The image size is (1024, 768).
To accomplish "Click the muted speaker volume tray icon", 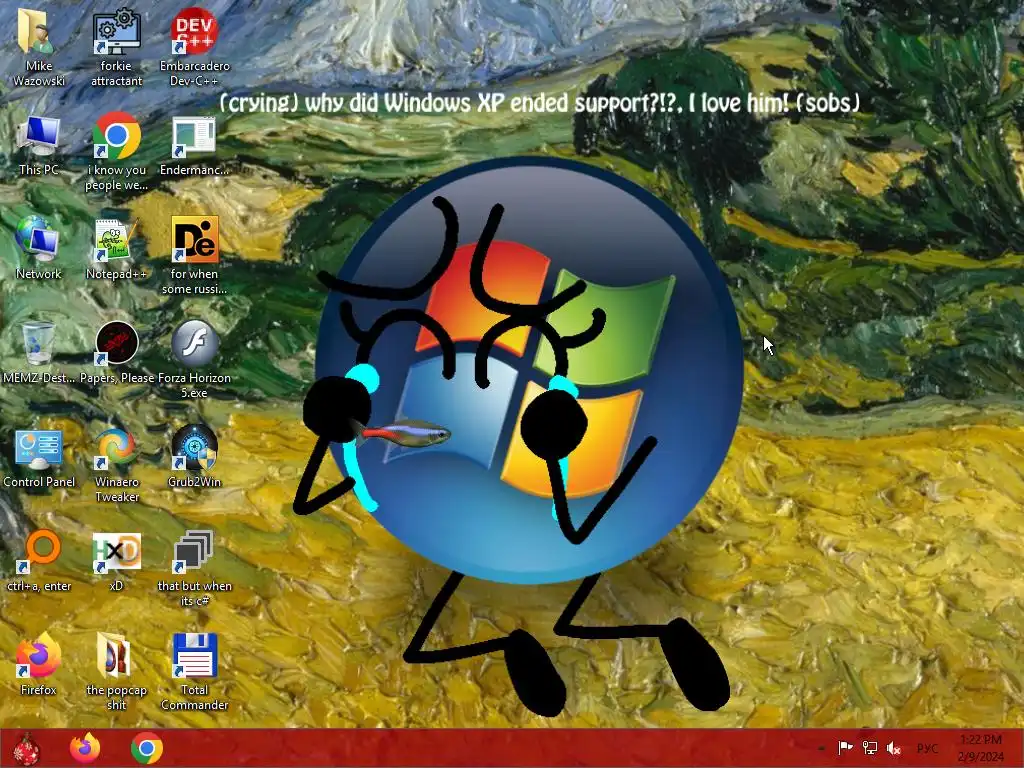I will (x=894, y=748).
